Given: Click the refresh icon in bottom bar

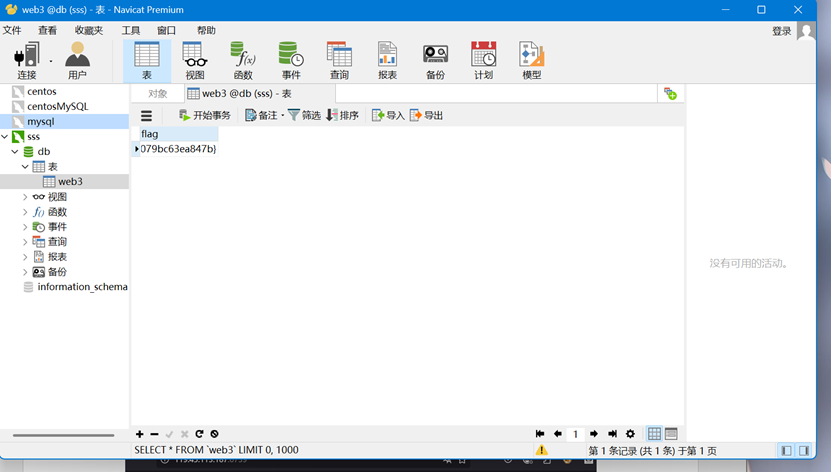Looking at the screenshot, I should pos(199,434).
